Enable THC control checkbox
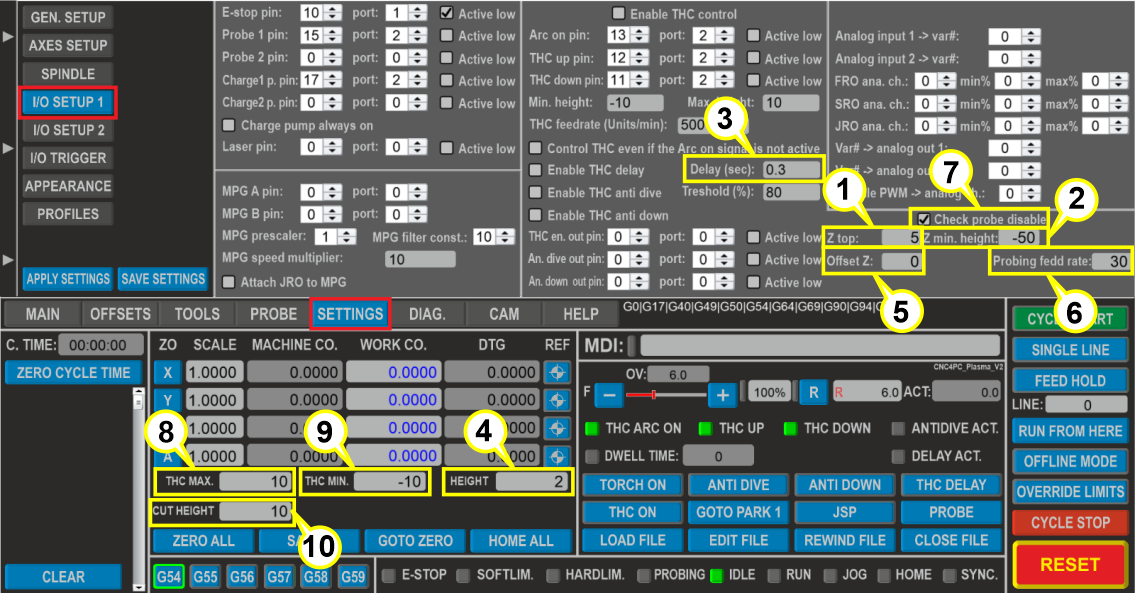Image resolution: width=1137 pixels, height=593 pixels. tap(617, 14)
